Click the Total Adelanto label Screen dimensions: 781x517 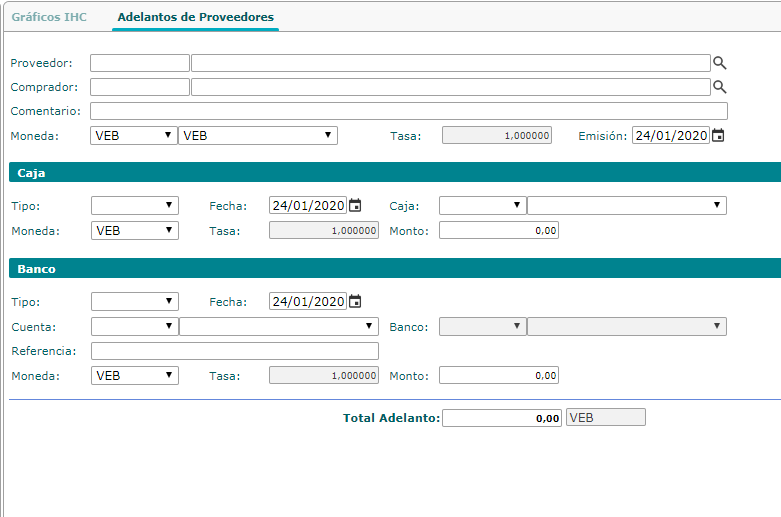coord(391,418)
